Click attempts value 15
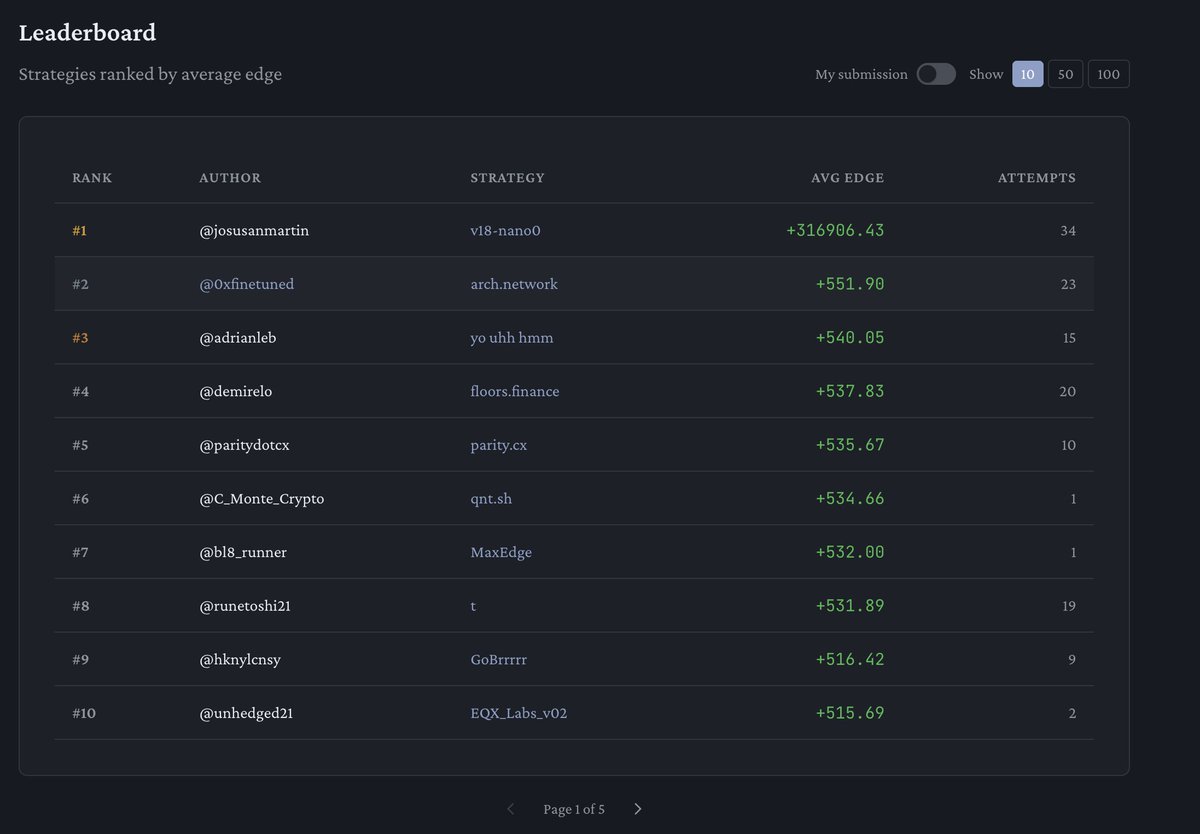This screenshot has height=834, width=1200. click(x=1069, y=338)
